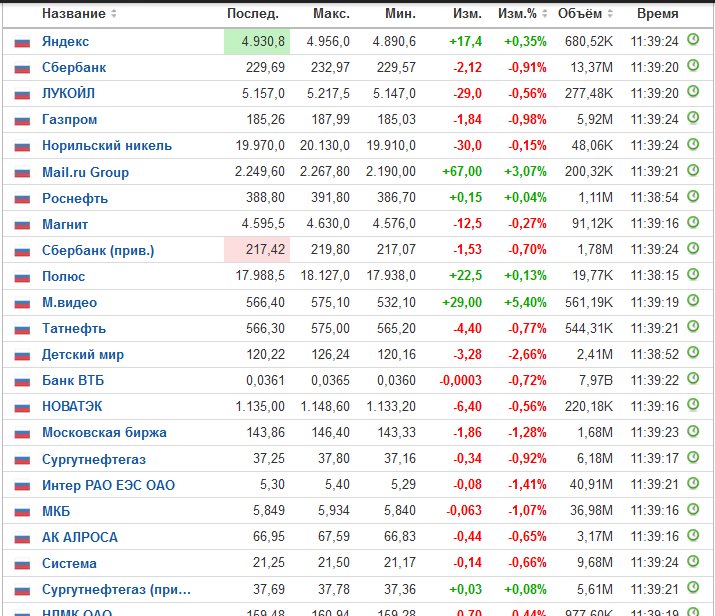Click the МКБ last price 5,849

pos(269,511)
